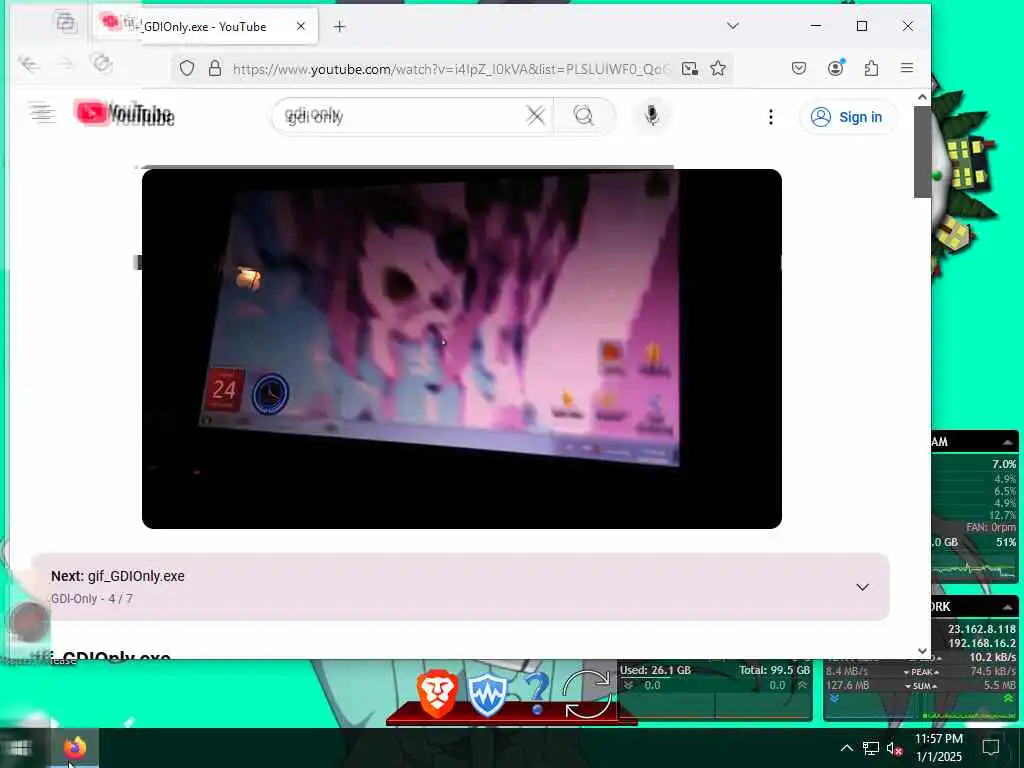Open the blue shield dock icon
Image resolution: width=1024 pixels, height=768 pixels.
click(487, 695)
